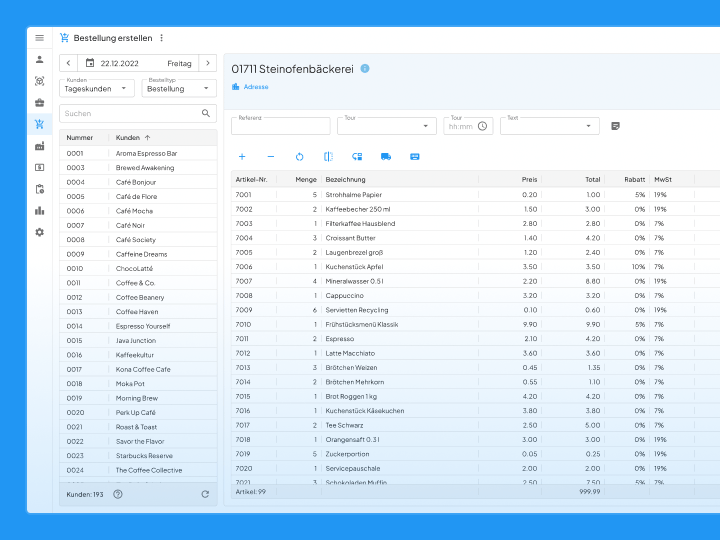Screen dimensions: 720x540
Task: Click the Bezeichnung column header
Action: pos(345,180)
